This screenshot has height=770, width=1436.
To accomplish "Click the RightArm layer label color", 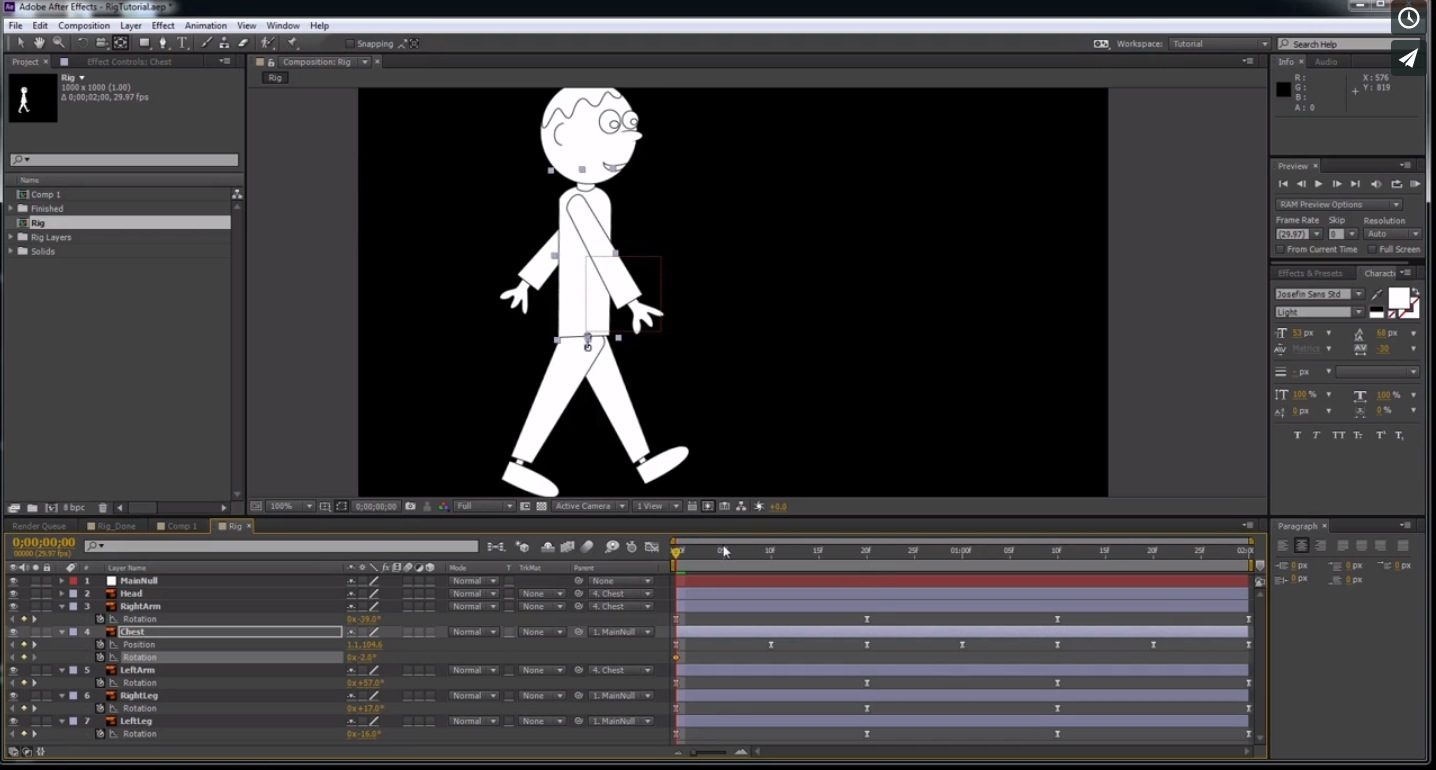I will [x=73, y=606].
